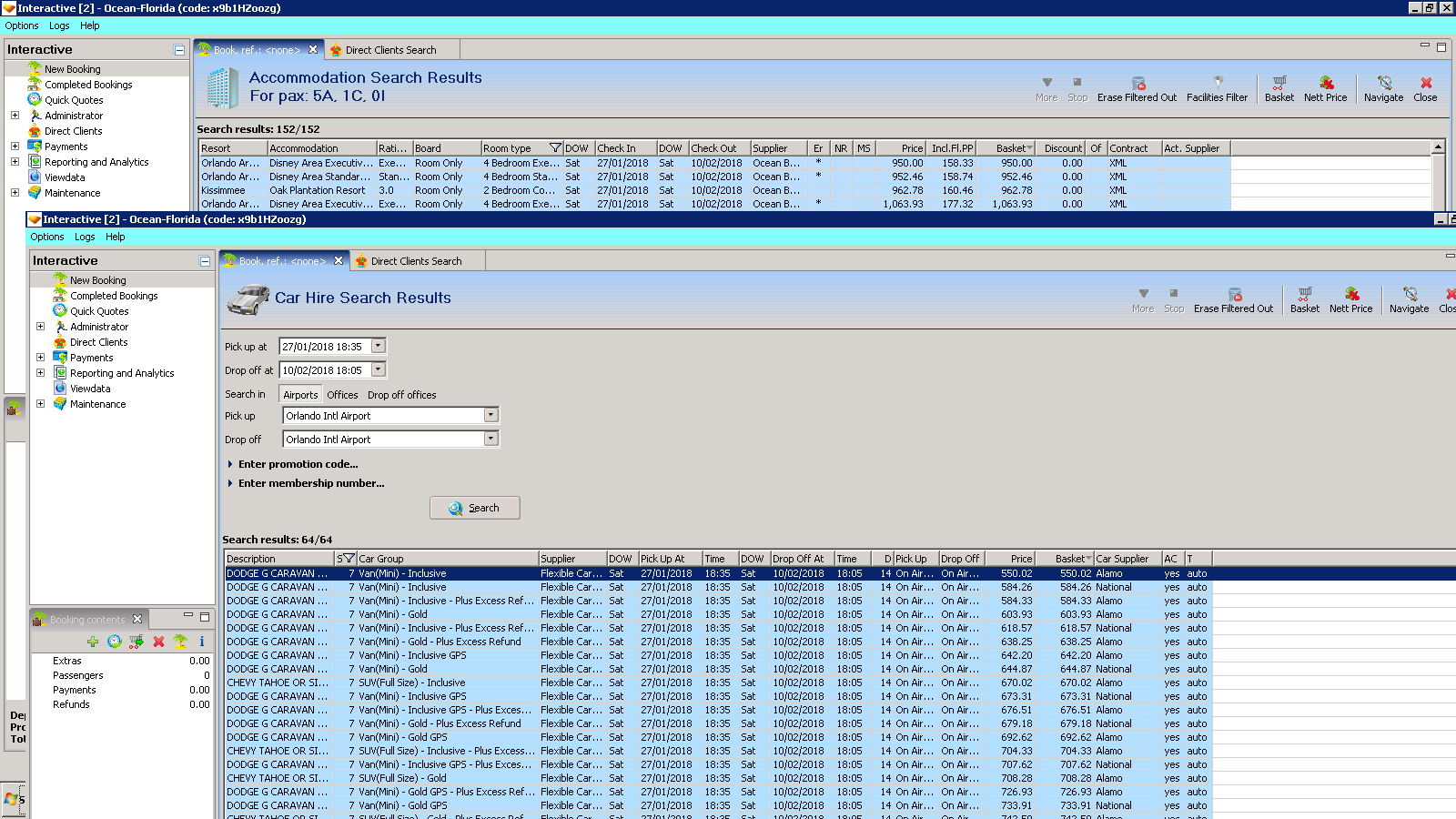Click Erase Filtered Out in Accommodation toolbar
1456x819 pixels.
(1137, 89)
